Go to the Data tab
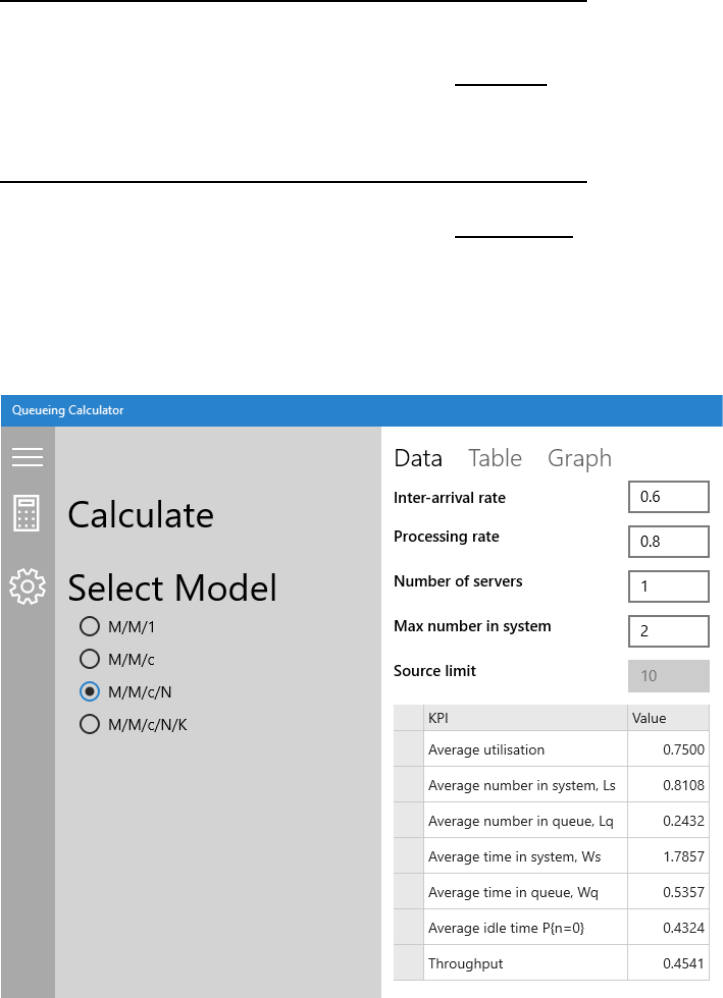This screenshot has width=723, height=998. [x=418, y=458]
